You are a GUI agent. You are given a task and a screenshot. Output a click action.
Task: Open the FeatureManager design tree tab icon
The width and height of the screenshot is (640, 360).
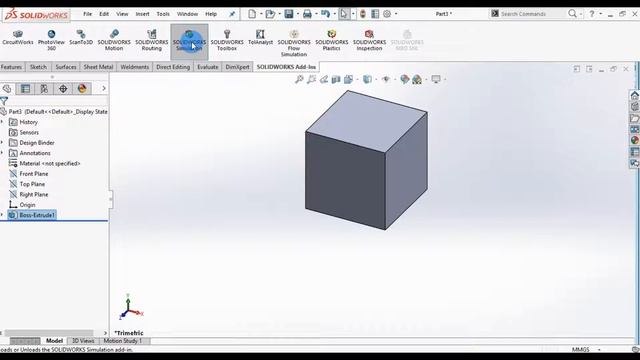pos(7,89)
